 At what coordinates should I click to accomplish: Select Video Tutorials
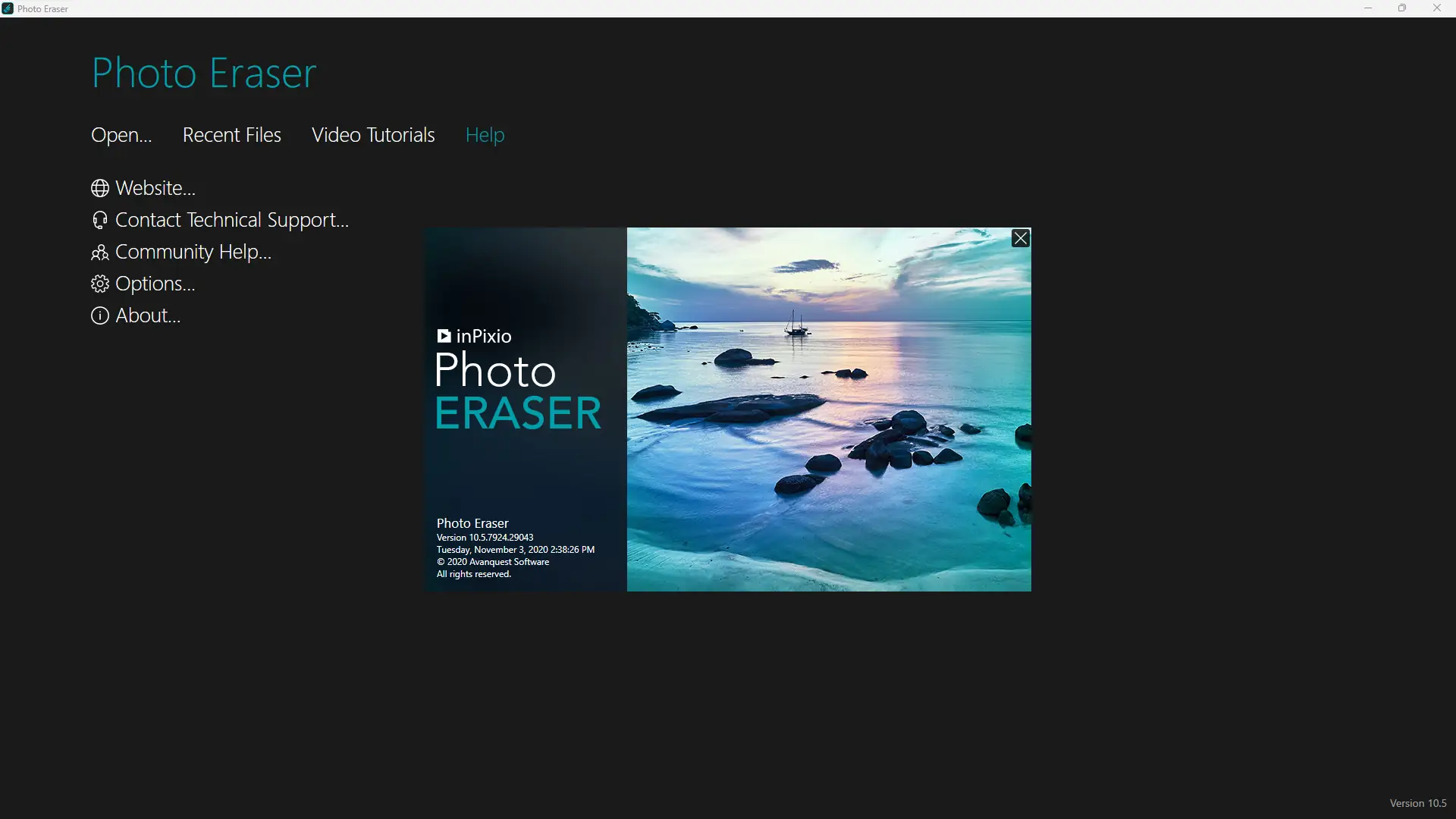pyautogui.click(x=372, y=134)
